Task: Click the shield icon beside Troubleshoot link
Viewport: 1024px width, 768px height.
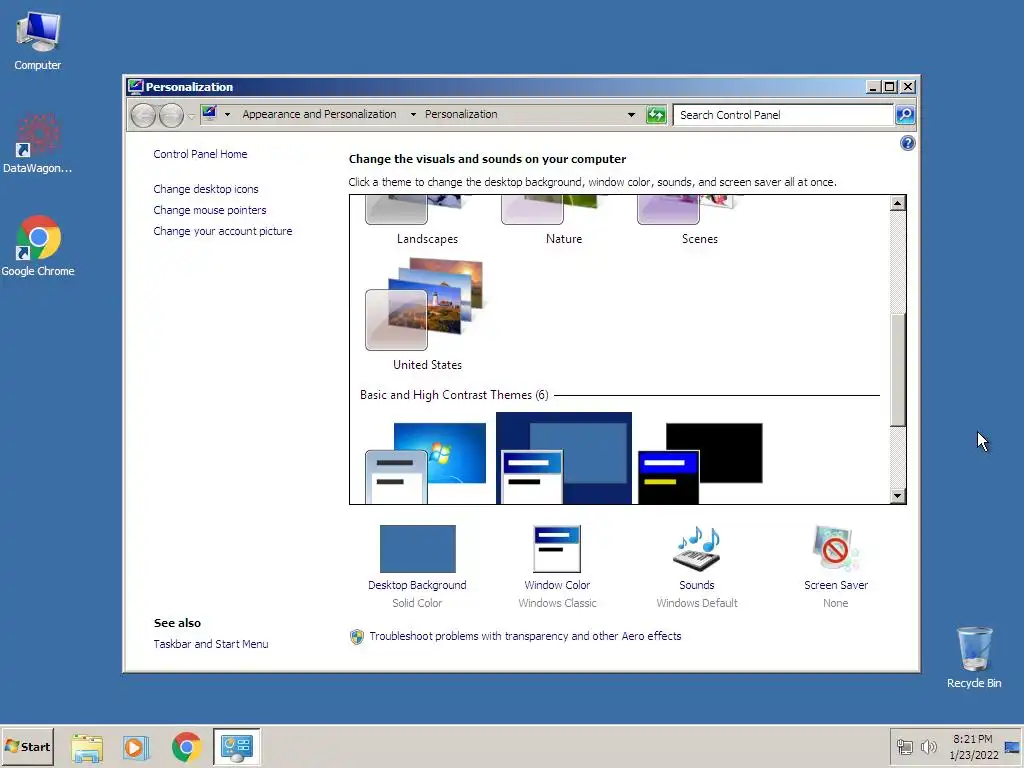Action: point(357,637)
